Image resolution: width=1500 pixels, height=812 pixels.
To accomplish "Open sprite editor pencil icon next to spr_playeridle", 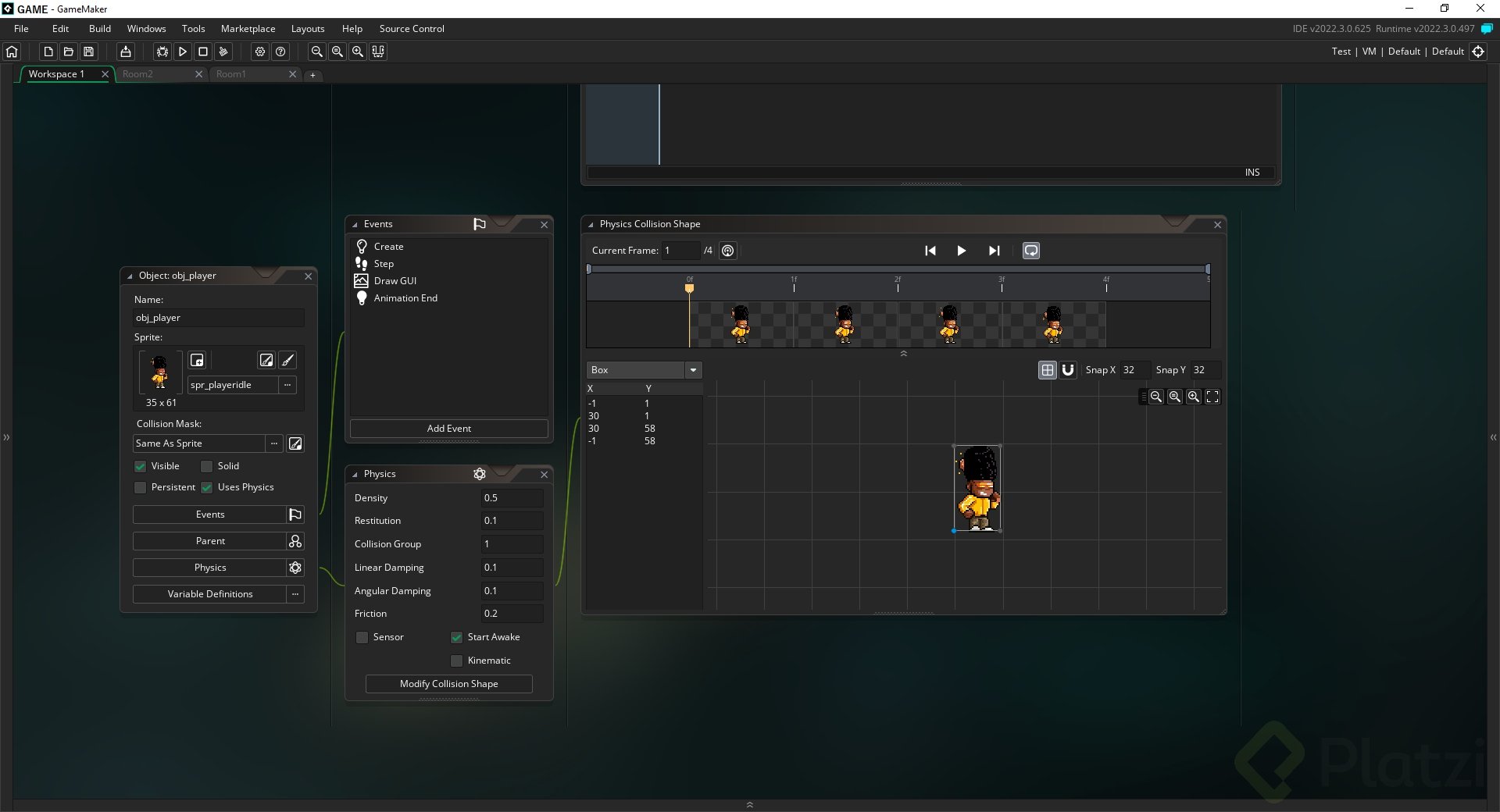I will pyautogui.click(x=287, y=360).
